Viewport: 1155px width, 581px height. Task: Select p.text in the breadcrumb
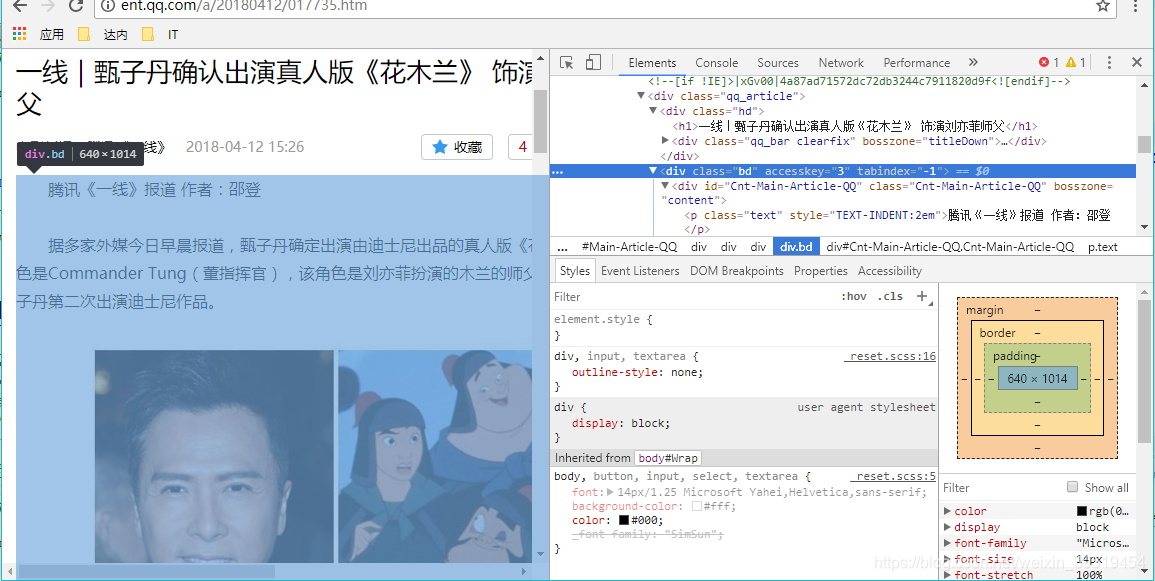1103,247
